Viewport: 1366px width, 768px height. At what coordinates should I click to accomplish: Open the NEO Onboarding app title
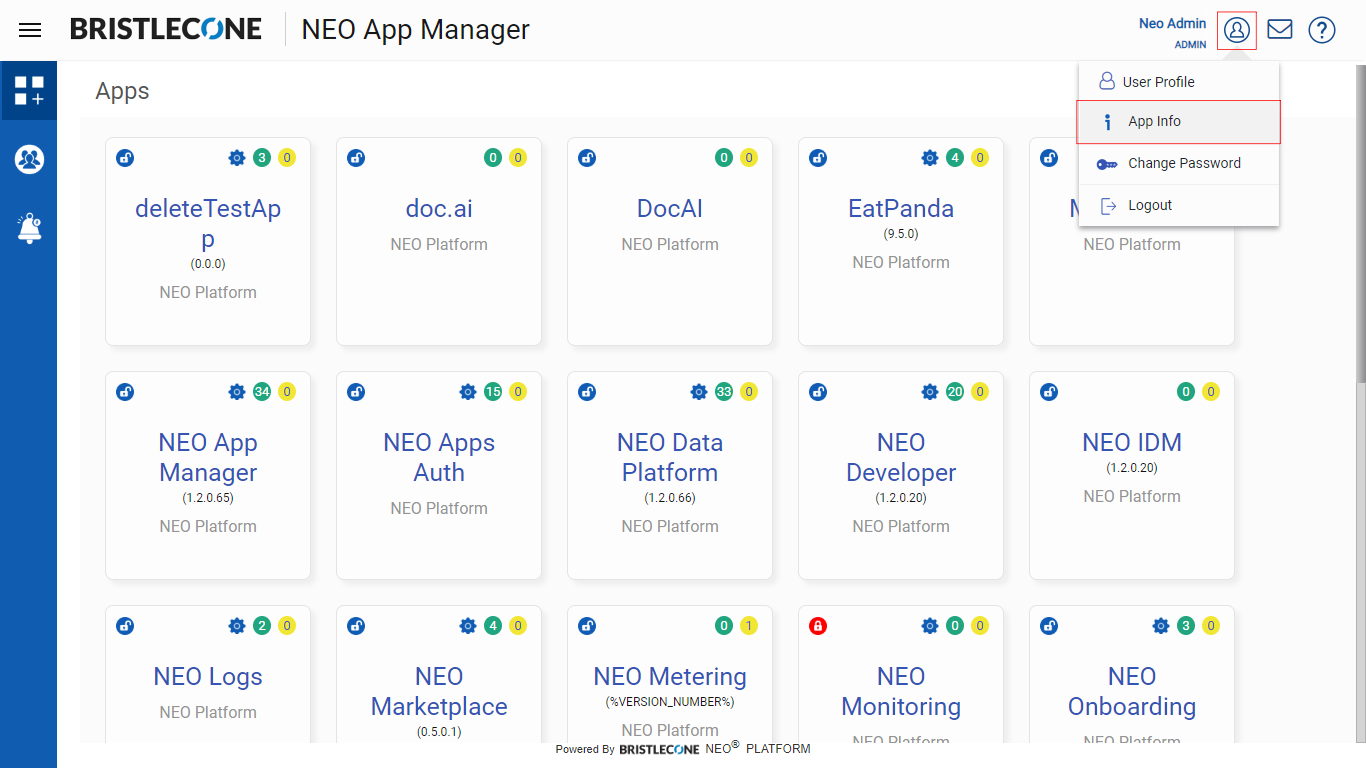pos(1132,692)
